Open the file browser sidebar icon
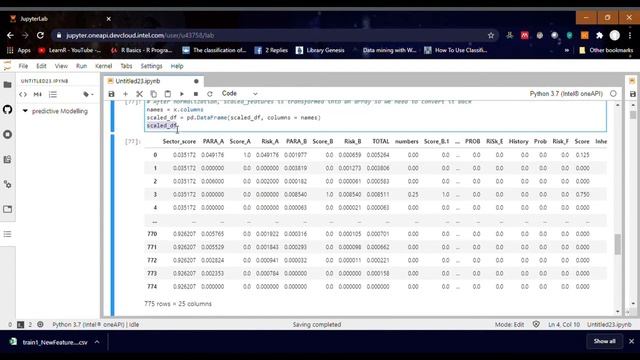The height and width of the screenshot is (360, 640). (x=7, y=84)
